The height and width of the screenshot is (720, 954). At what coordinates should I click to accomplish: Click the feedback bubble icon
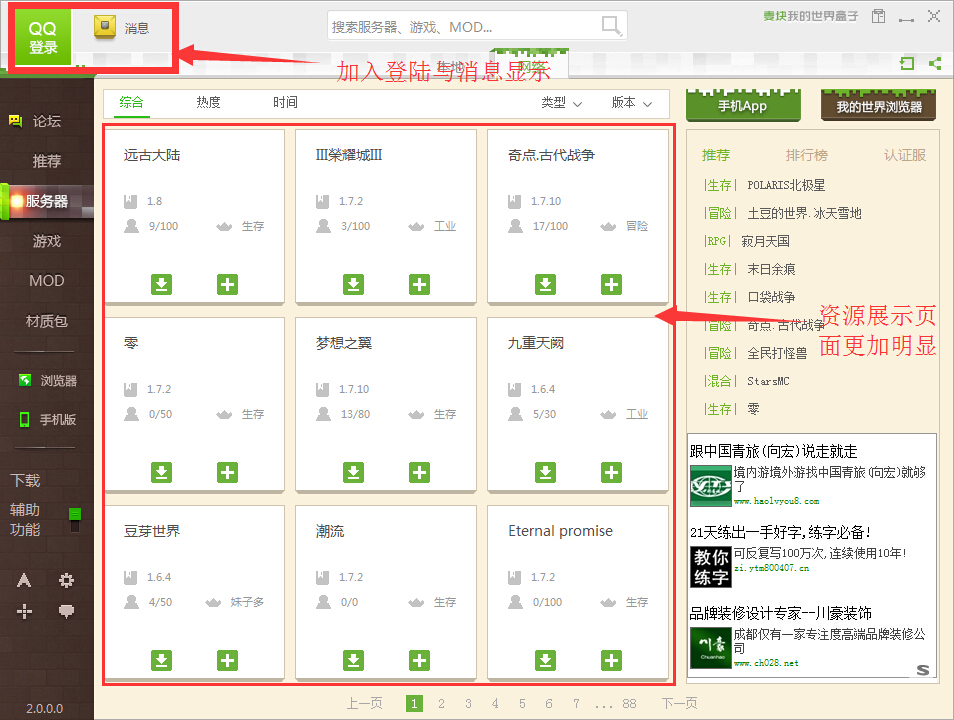[x=65, y=610]
